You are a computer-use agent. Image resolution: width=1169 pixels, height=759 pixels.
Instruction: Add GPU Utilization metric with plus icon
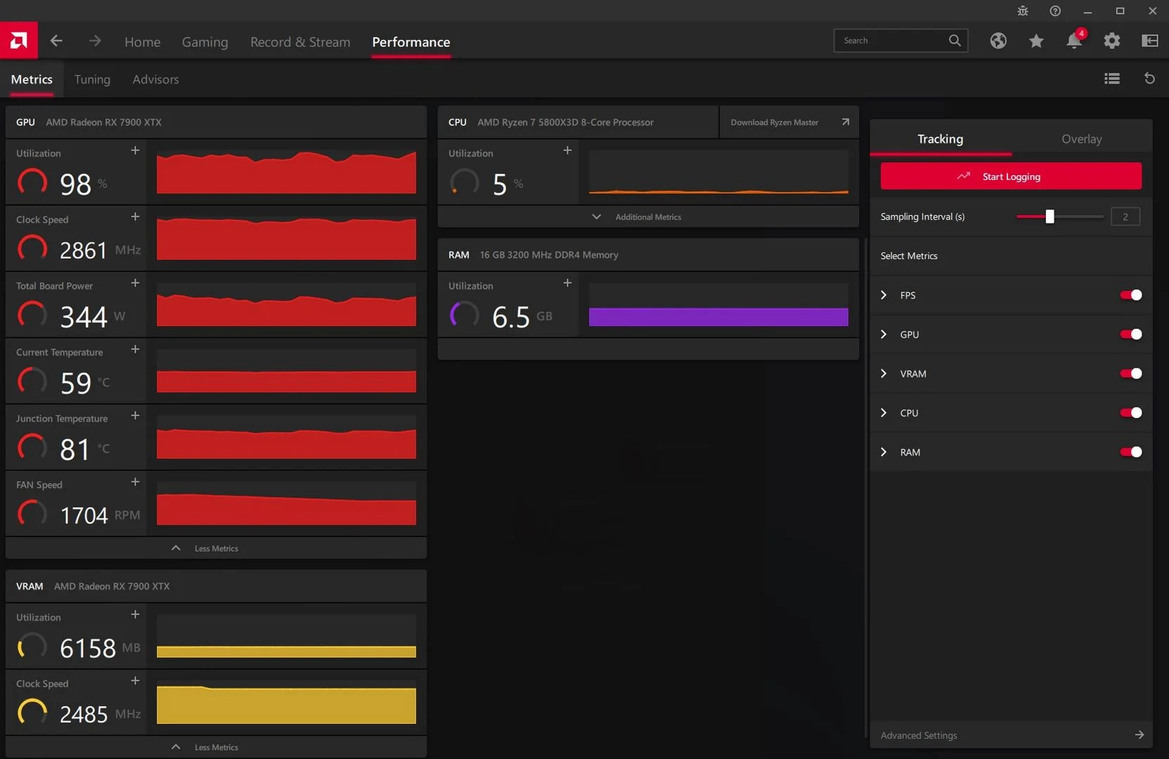[x=135, y=150]
